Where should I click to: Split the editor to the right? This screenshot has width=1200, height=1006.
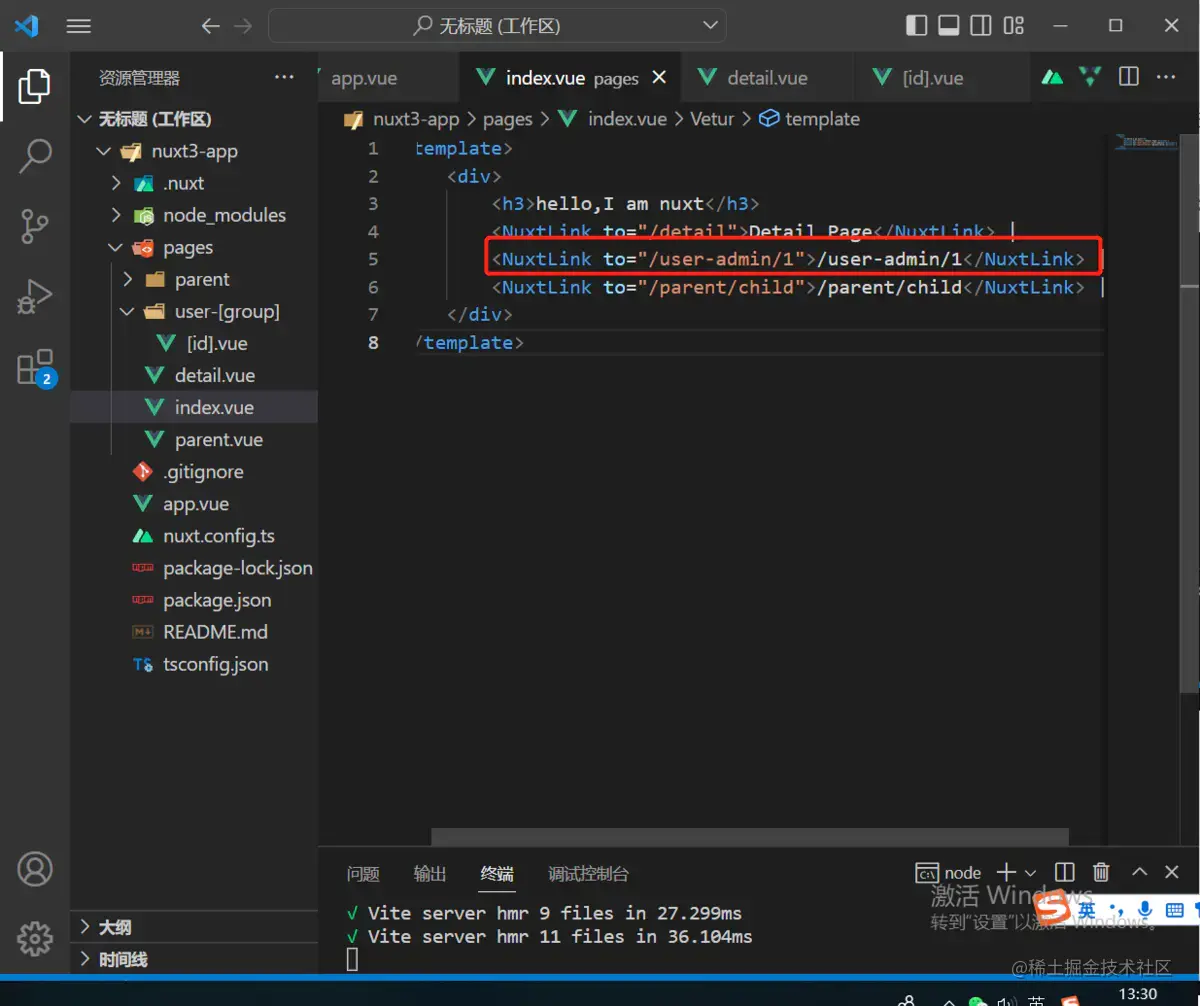[x=1129, y=76]
